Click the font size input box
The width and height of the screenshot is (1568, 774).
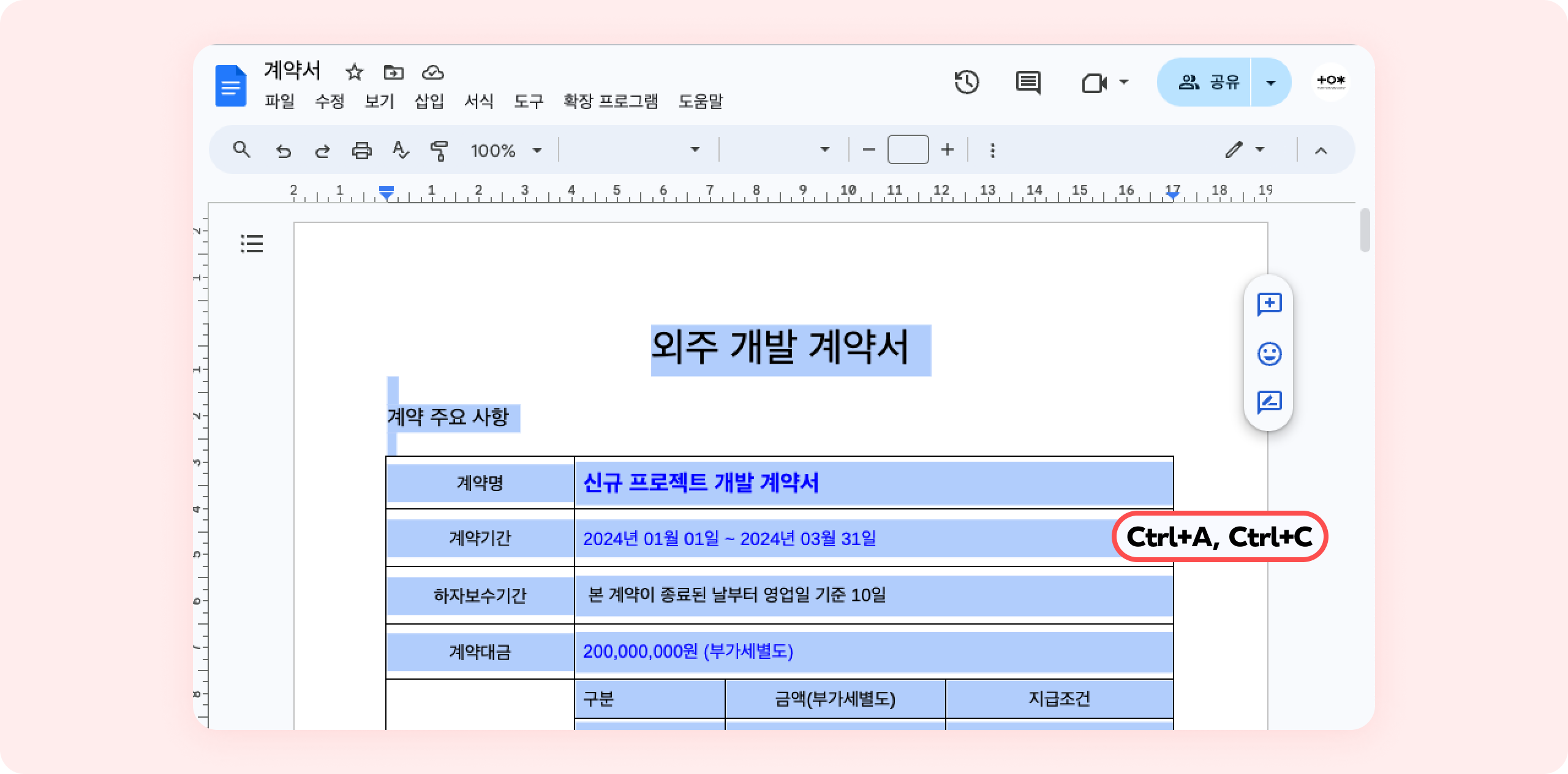908,150
